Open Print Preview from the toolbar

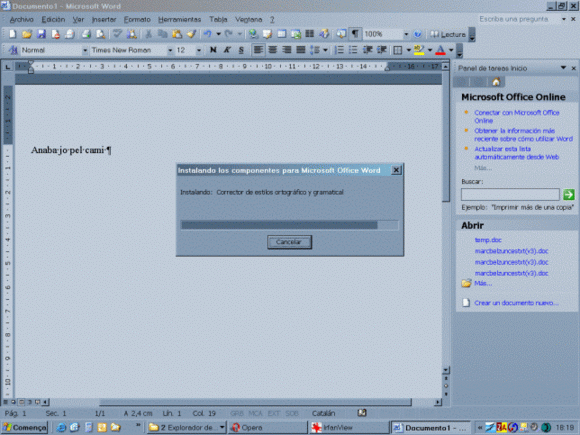(x=100, y=34)
